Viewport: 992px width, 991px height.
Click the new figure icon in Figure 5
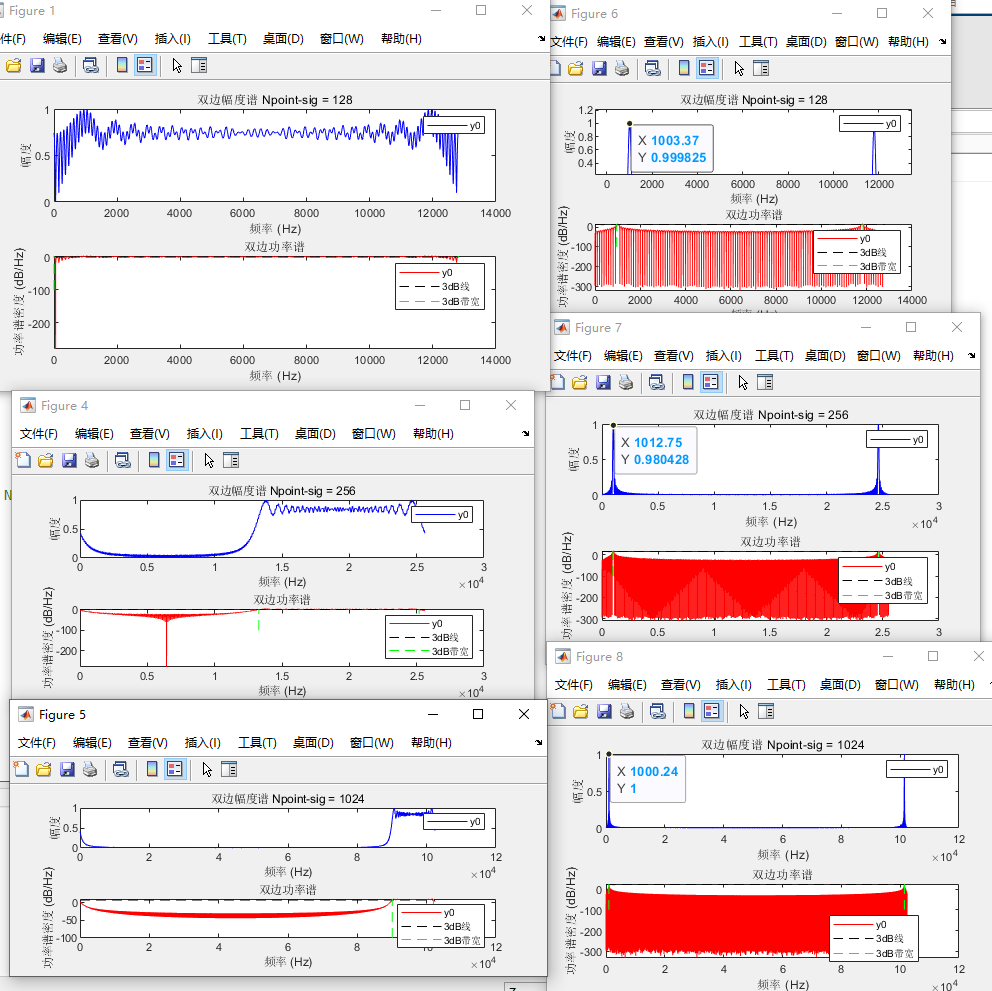[21, 769]
